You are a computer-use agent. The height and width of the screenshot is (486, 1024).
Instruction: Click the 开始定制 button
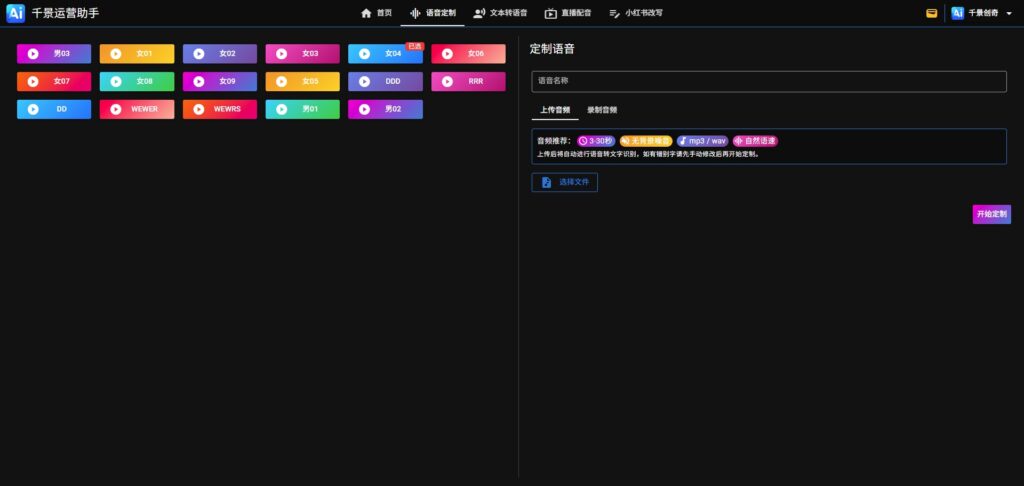tap(991, 214)
